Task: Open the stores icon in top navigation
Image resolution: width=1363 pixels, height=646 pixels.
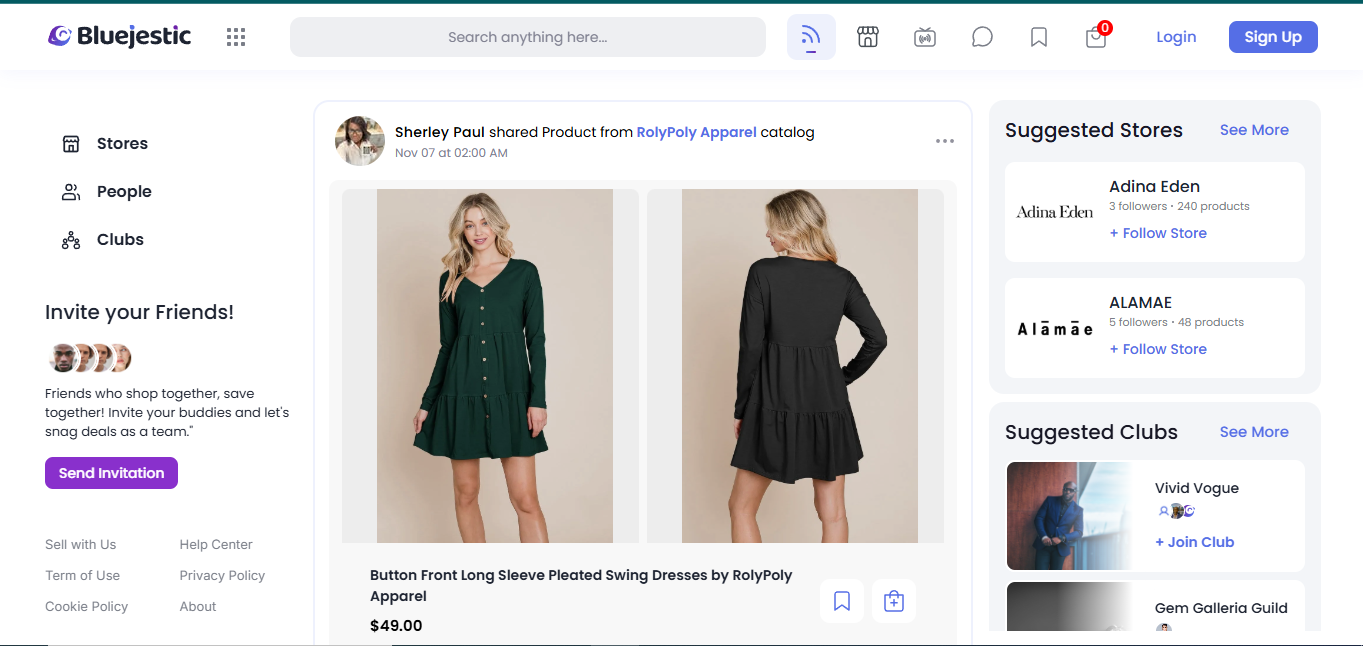Action: (868, 37)
